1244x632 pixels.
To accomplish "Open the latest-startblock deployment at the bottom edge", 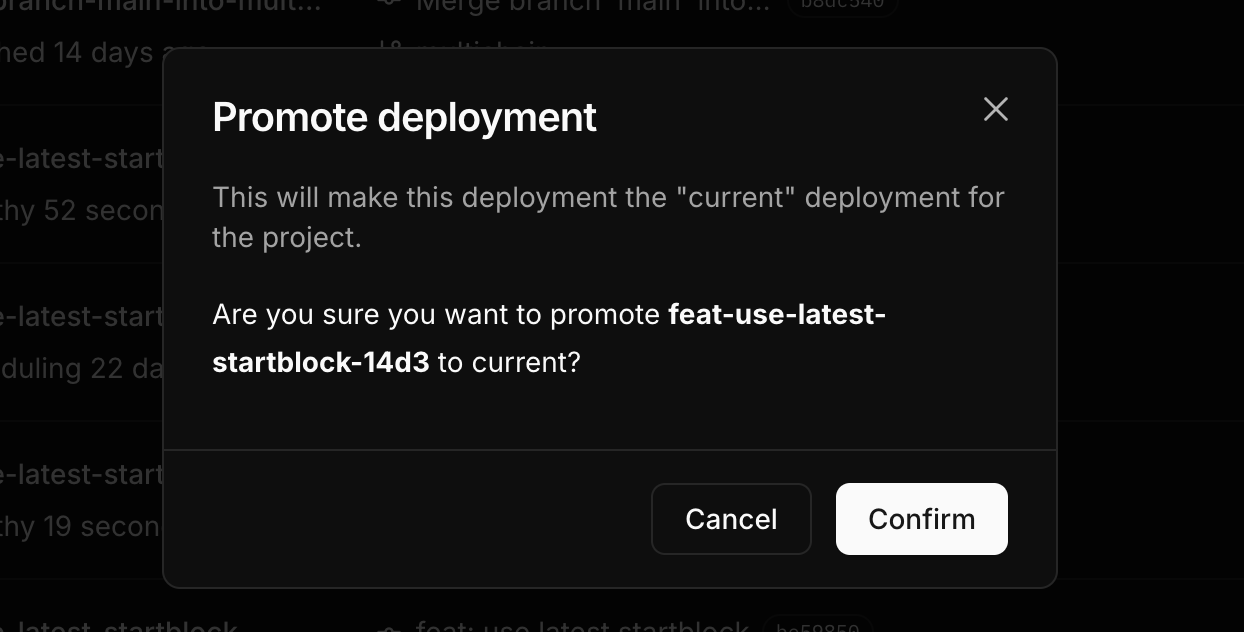I will tap(119, 626).
